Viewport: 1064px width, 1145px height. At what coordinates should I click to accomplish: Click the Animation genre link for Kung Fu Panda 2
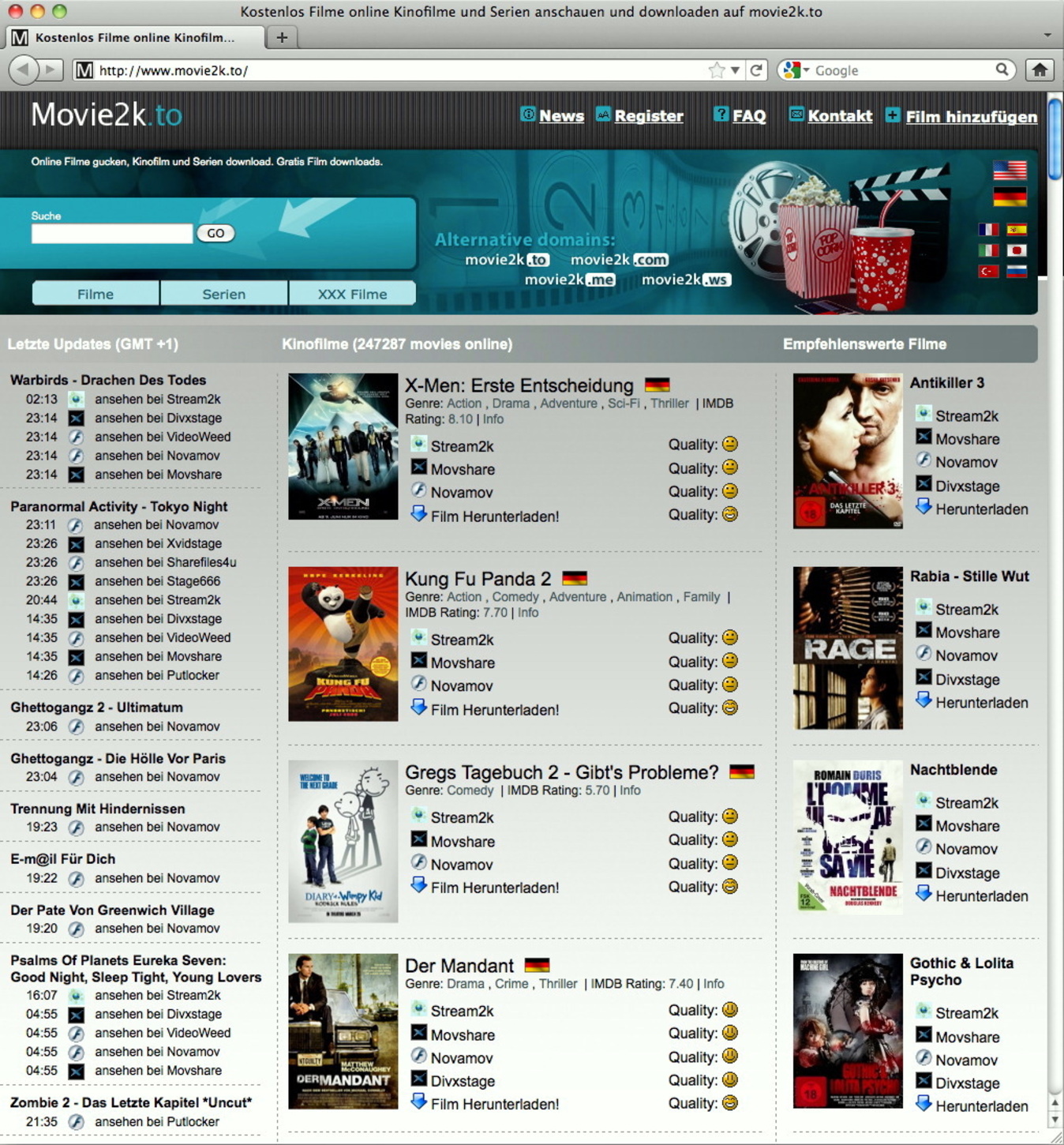[645, 597]
